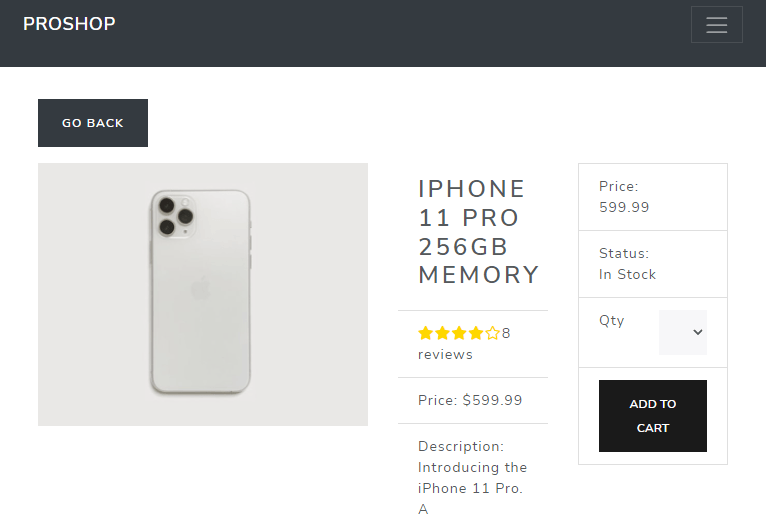Click the second gold rating star

[x=442, y=334]
